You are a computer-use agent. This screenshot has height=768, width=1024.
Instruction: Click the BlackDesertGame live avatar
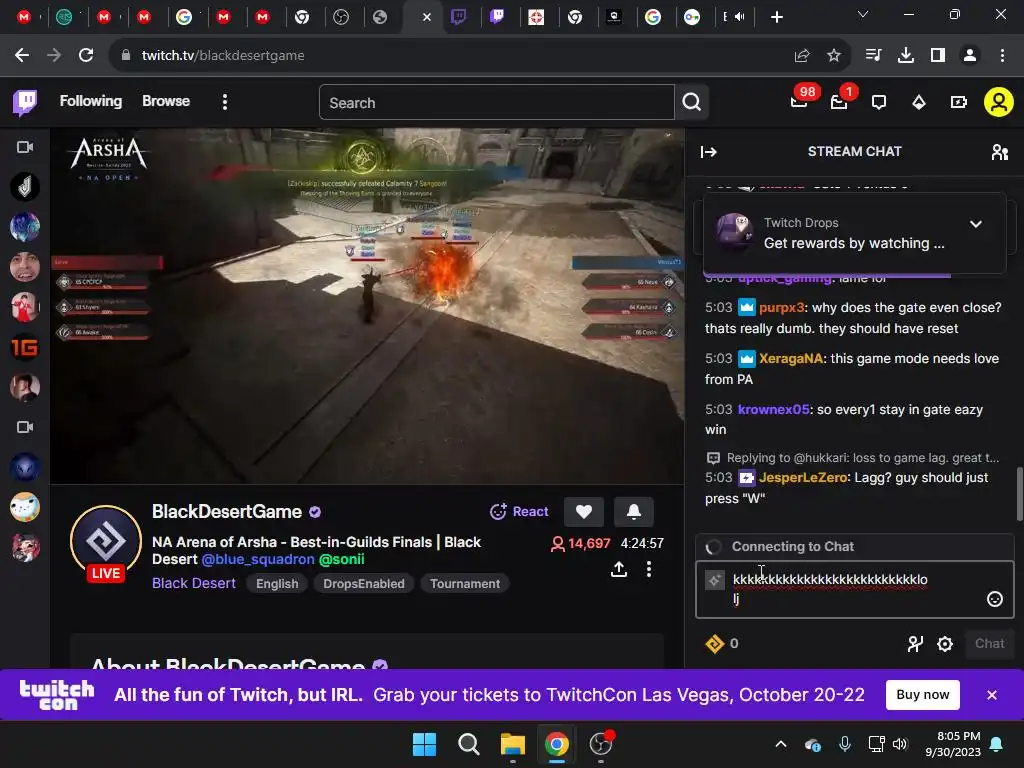tap(106, 542)
